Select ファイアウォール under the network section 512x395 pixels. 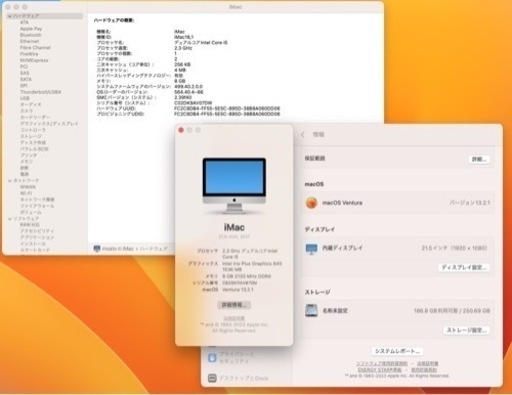(x=37, y=206)
